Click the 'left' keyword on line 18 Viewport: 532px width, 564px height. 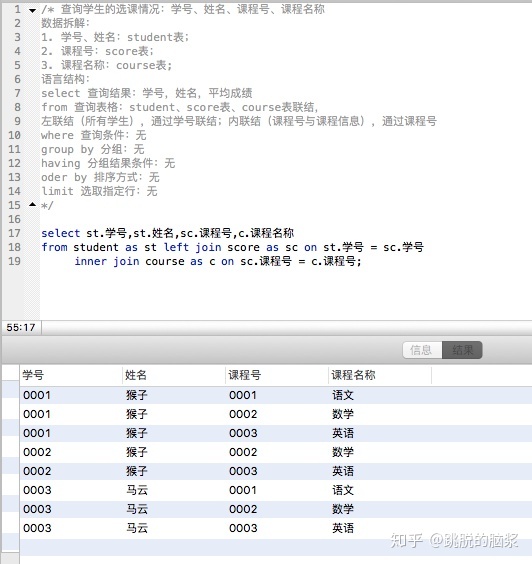176,247
